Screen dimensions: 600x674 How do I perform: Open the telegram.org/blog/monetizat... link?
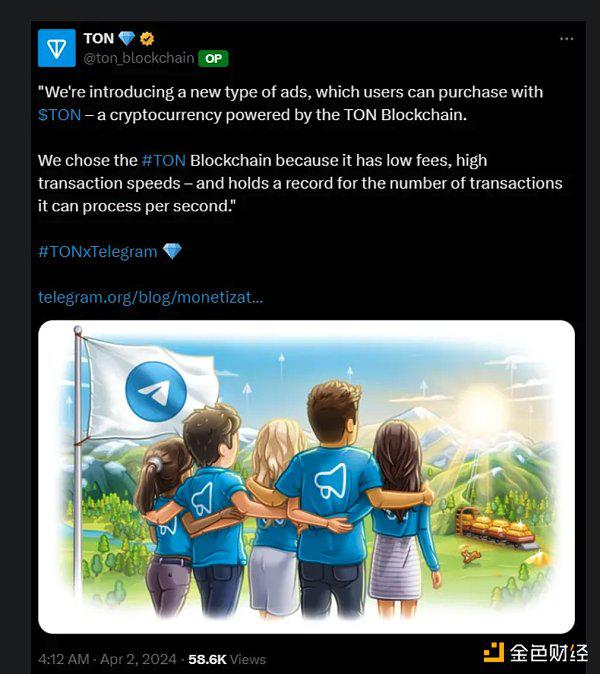click(x=150, y=297)
